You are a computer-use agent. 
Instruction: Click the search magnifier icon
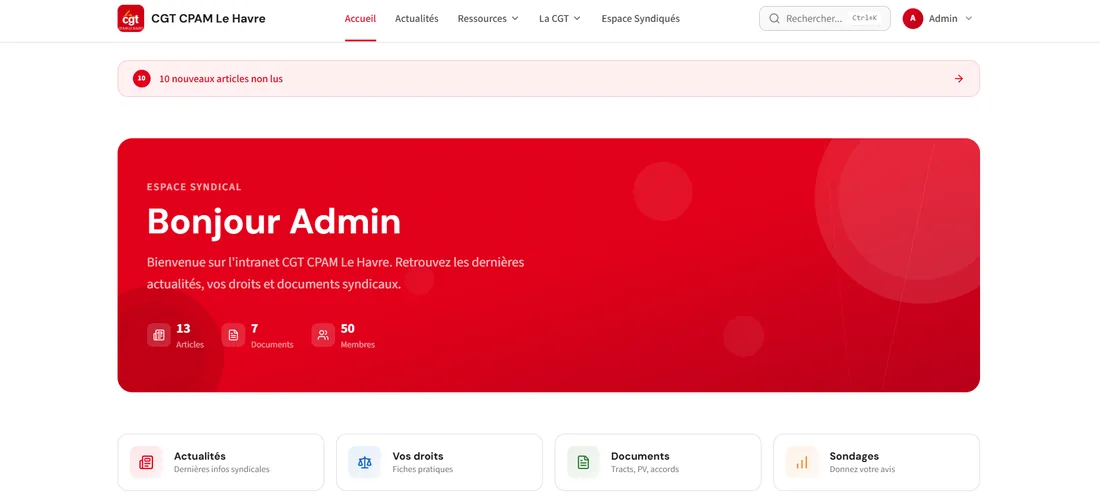774,19
